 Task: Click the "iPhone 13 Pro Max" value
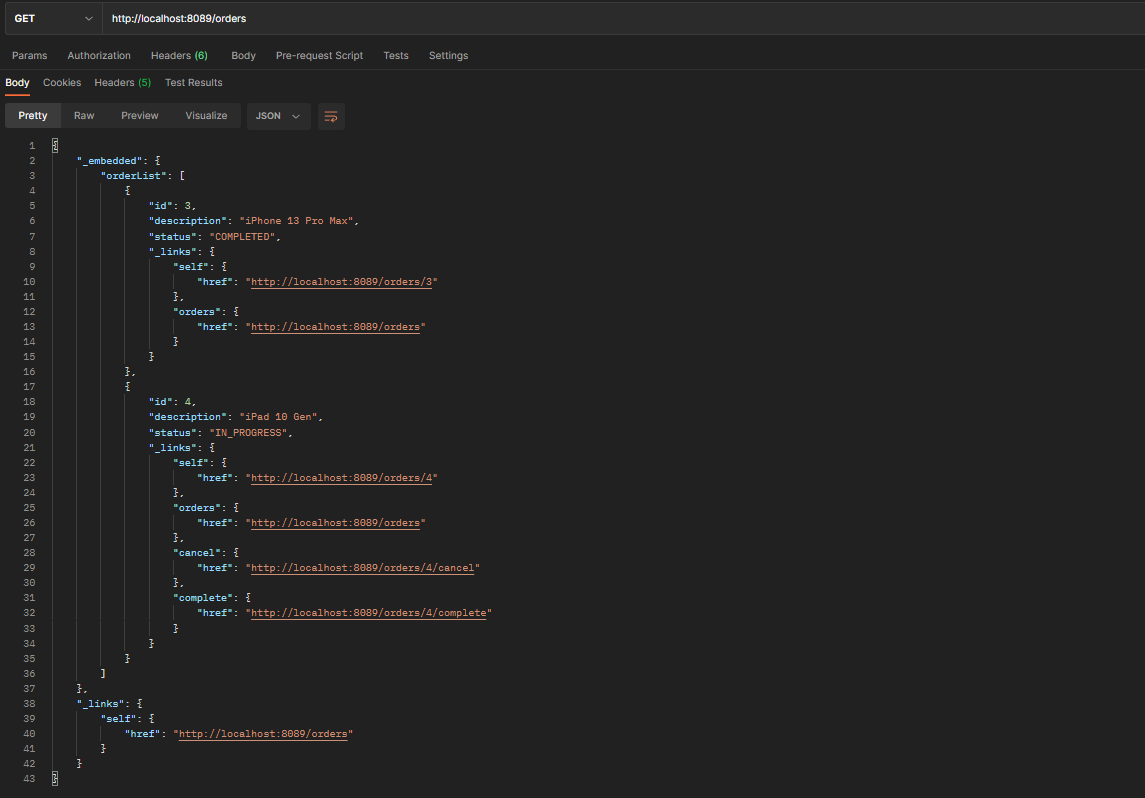(x=296, y=221)
